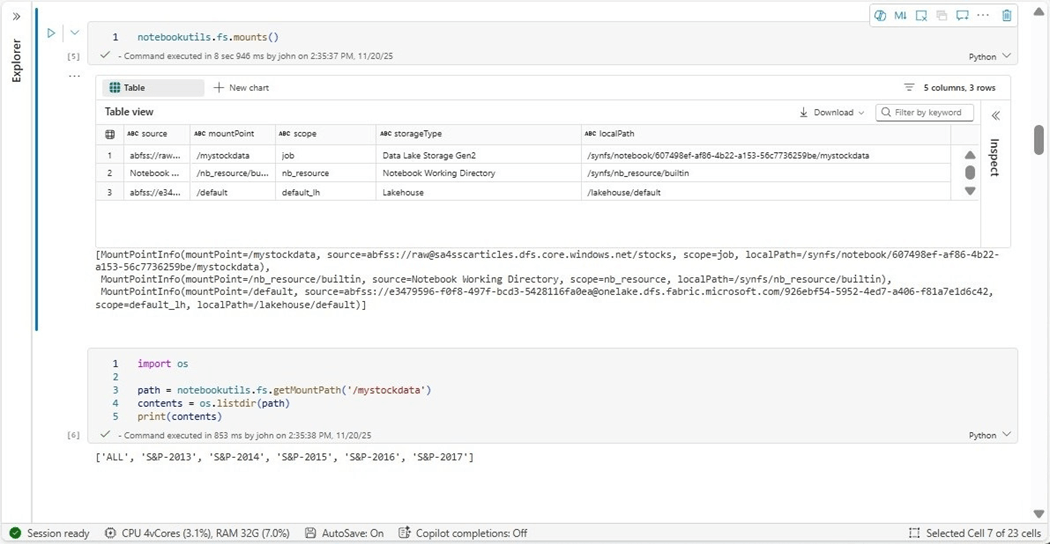Toggle AutoSave in the status bar
Screen dimensions: 1050x544
(344, 534)
